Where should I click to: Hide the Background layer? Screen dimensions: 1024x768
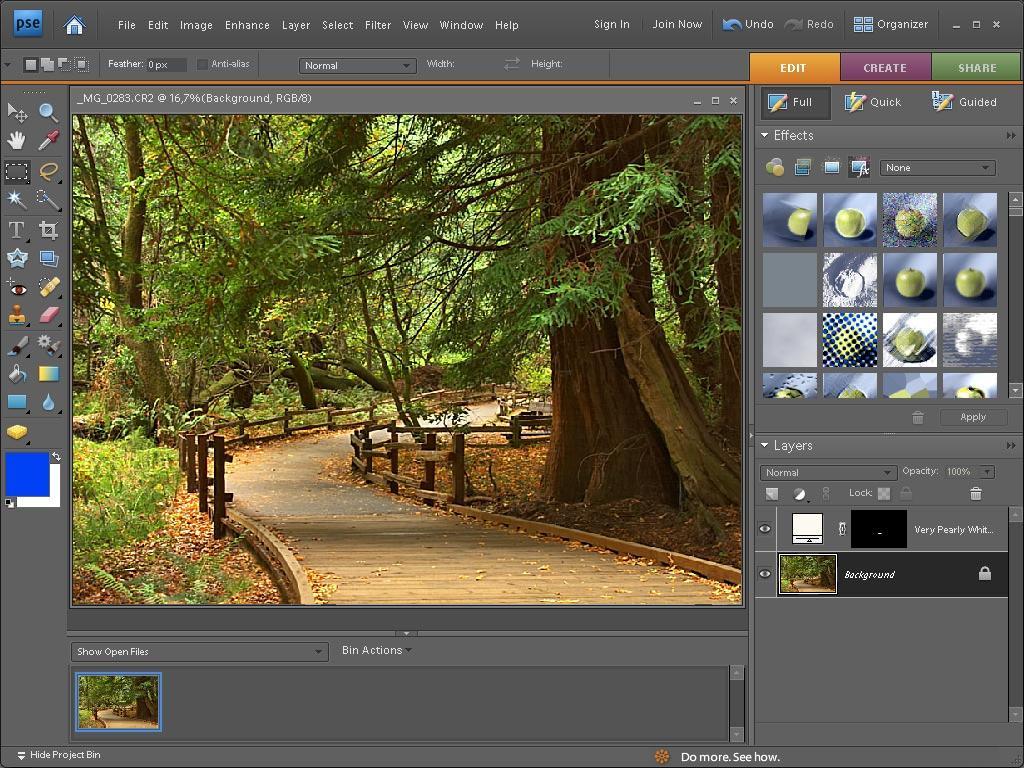coord(765,574)
